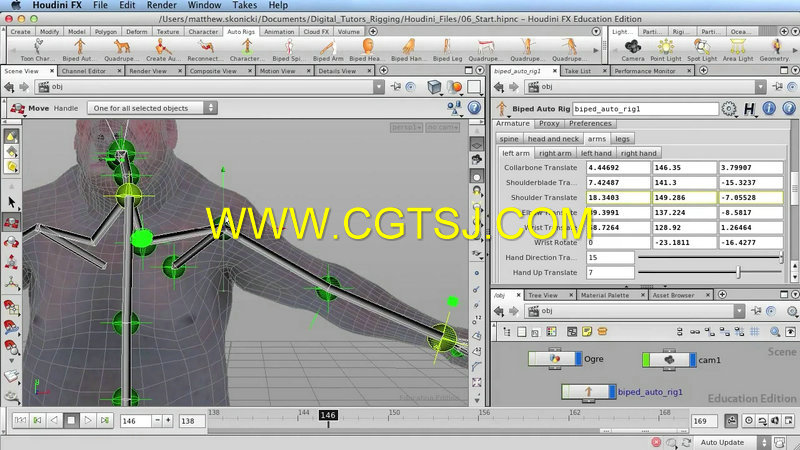The width and height of the screenshot is (800, 450).
Task: Add a new tab to Scene View pane
Action: pos(383,70)
